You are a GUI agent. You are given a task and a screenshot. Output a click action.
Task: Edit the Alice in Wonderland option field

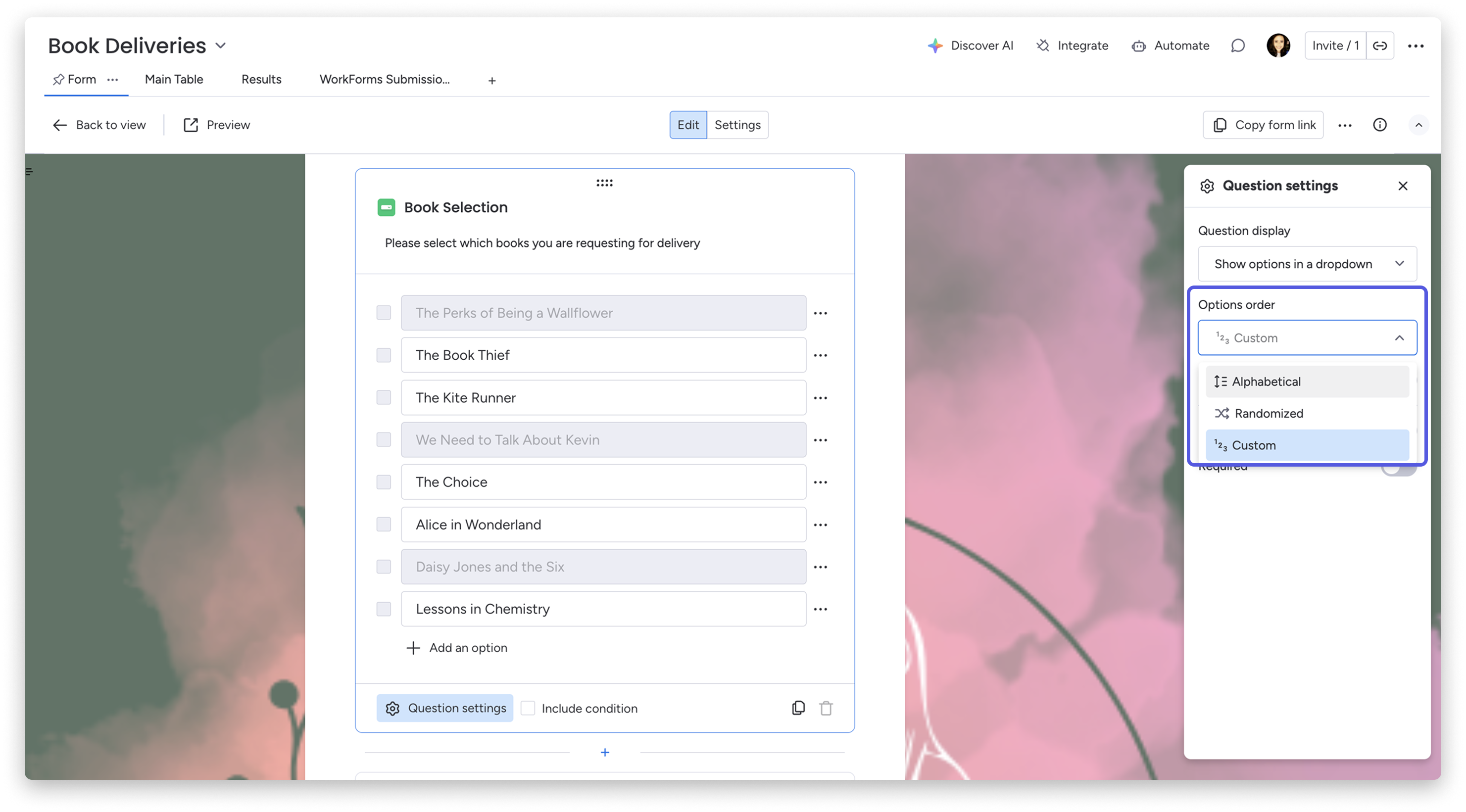(603, 525)
